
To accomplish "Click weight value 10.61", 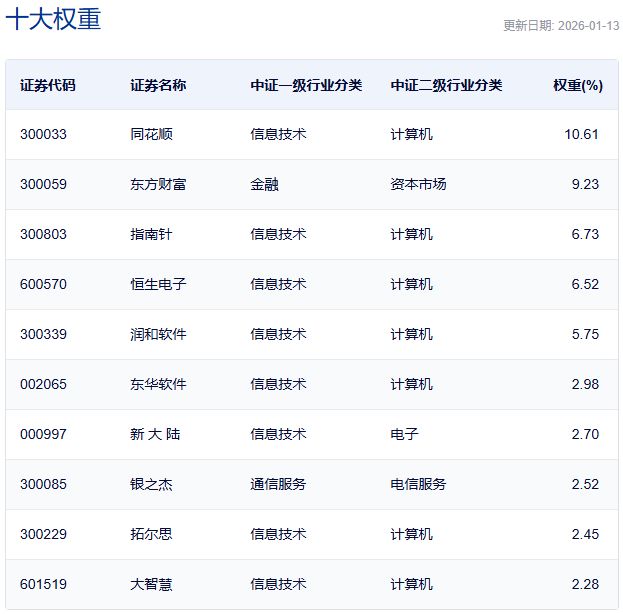I will (581, 134).
